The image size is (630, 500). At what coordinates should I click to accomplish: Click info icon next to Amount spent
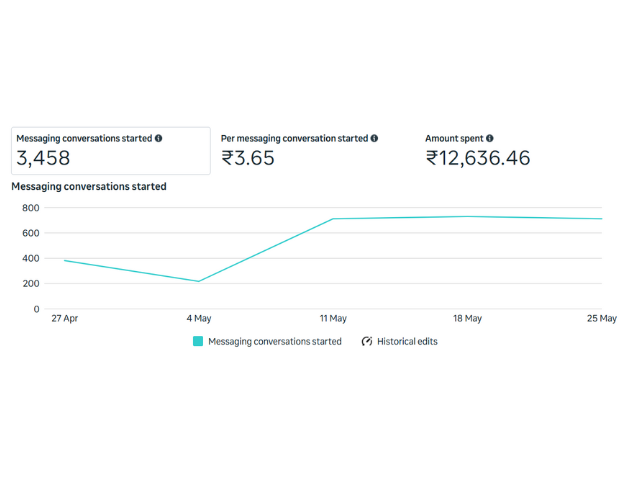pyautogui.click(x=490, y=138)
